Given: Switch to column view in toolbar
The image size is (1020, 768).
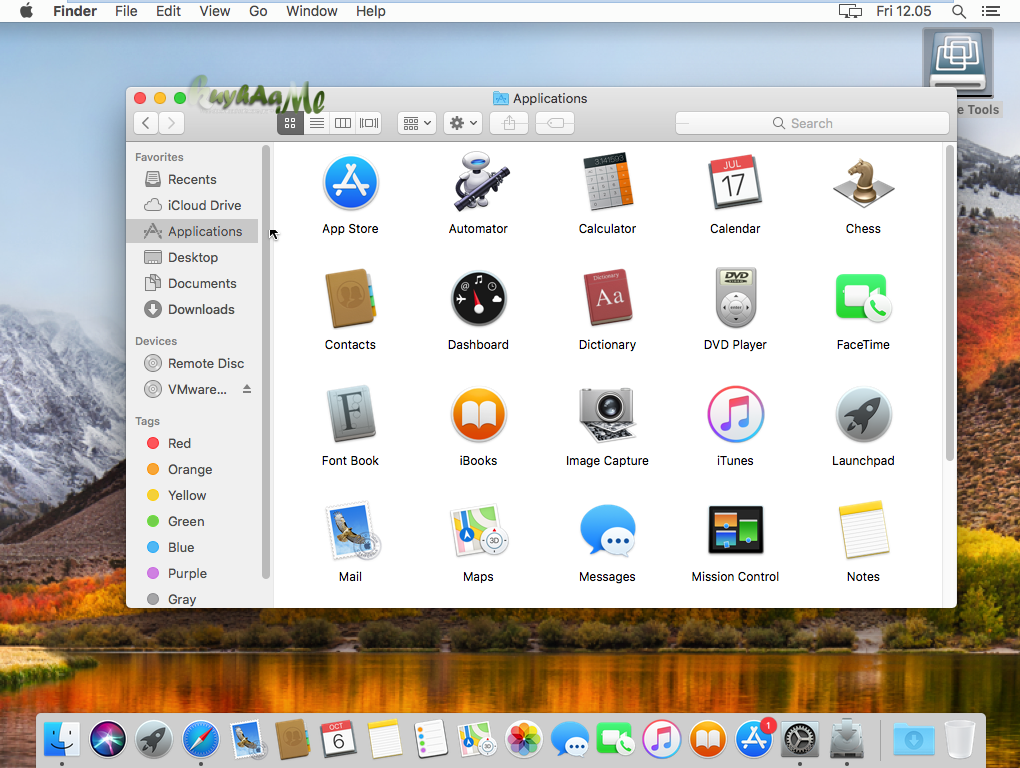Looking at the screenshot, I should tap(343, 123).
